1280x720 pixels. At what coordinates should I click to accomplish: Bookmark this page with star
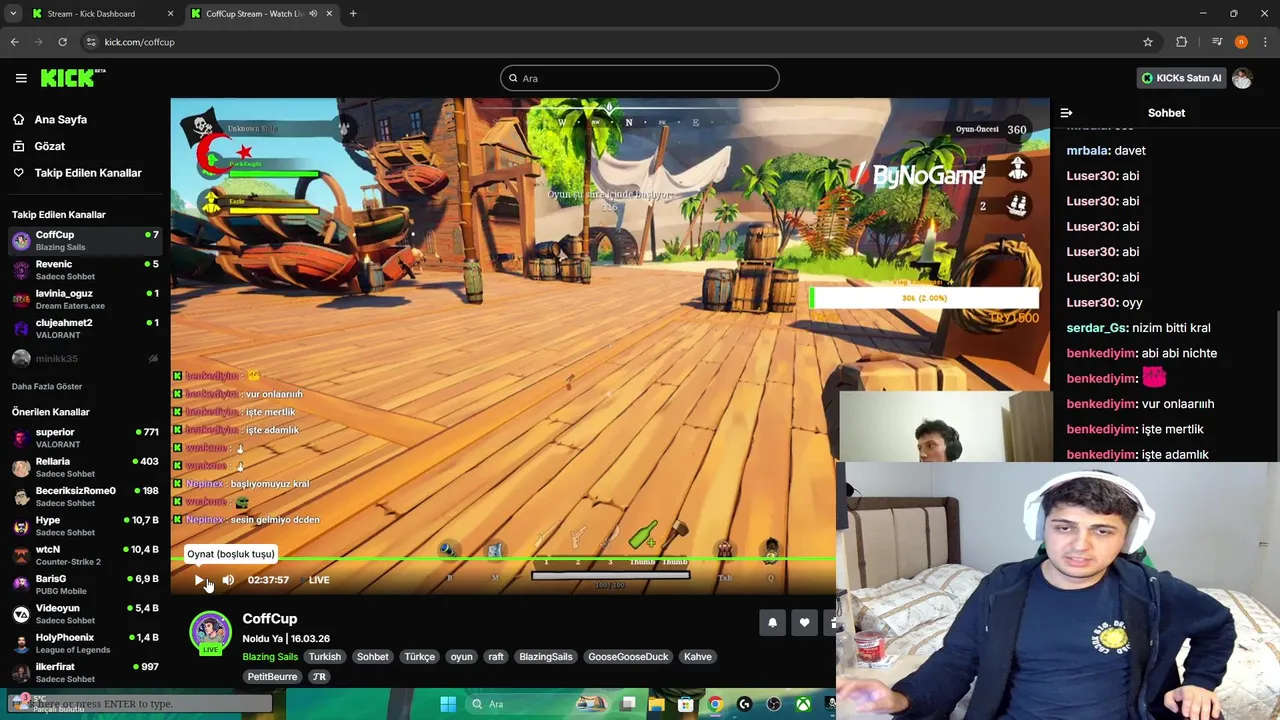(x=1148, y=42)
